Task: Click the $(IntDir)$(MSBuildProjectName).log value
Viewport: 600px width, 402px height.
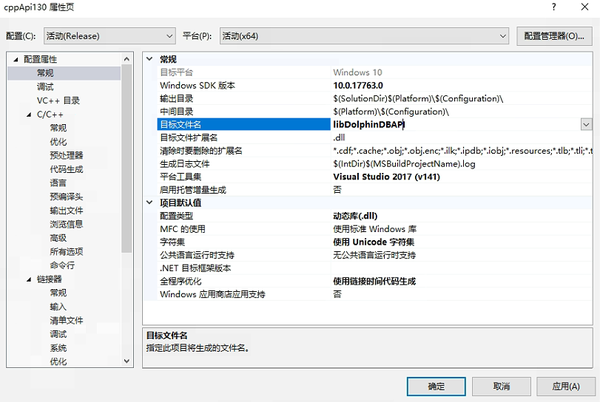Action: [404, 164]
